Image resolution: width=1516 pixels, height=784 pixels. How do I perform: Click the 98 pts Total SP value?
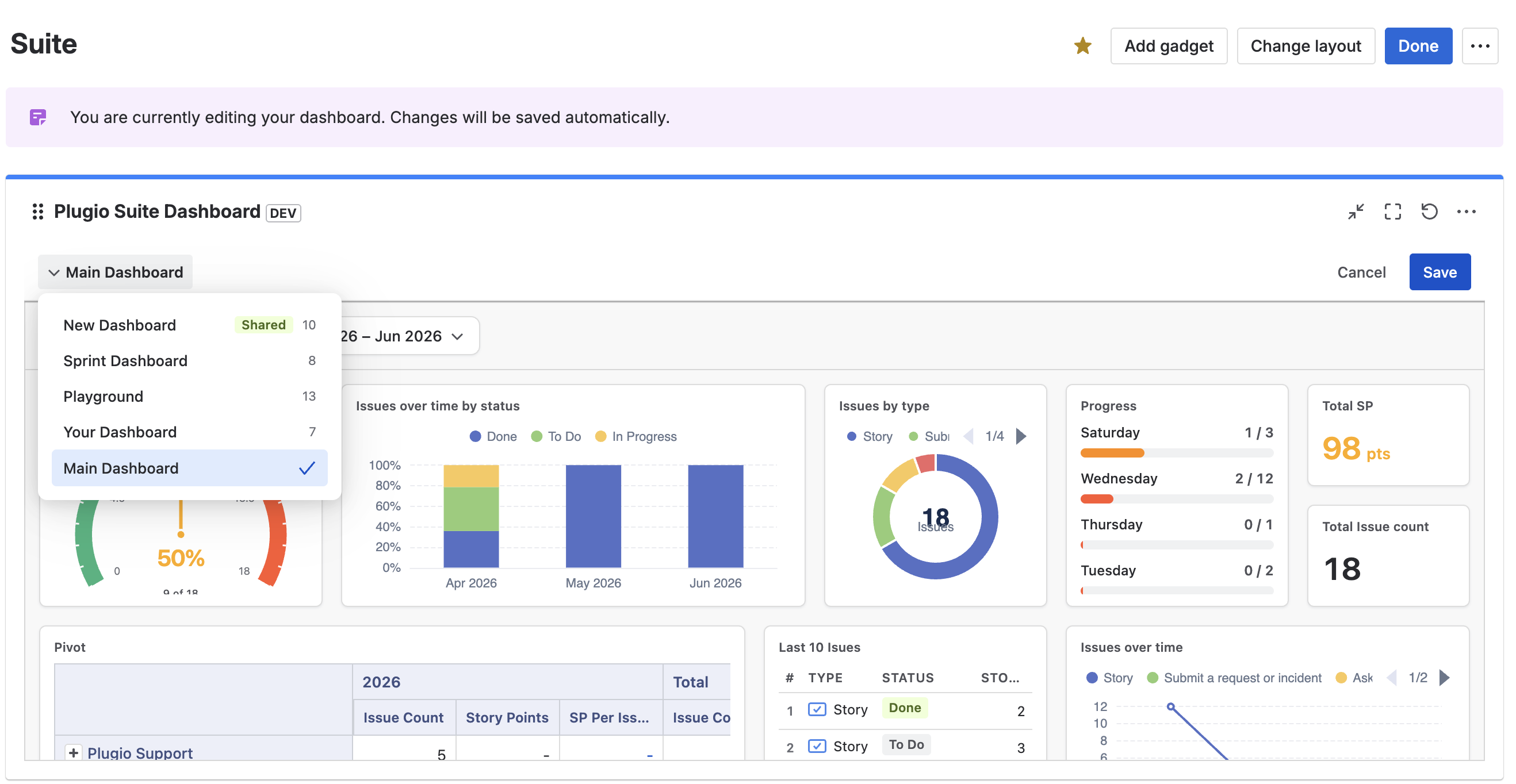point(1356,449)
